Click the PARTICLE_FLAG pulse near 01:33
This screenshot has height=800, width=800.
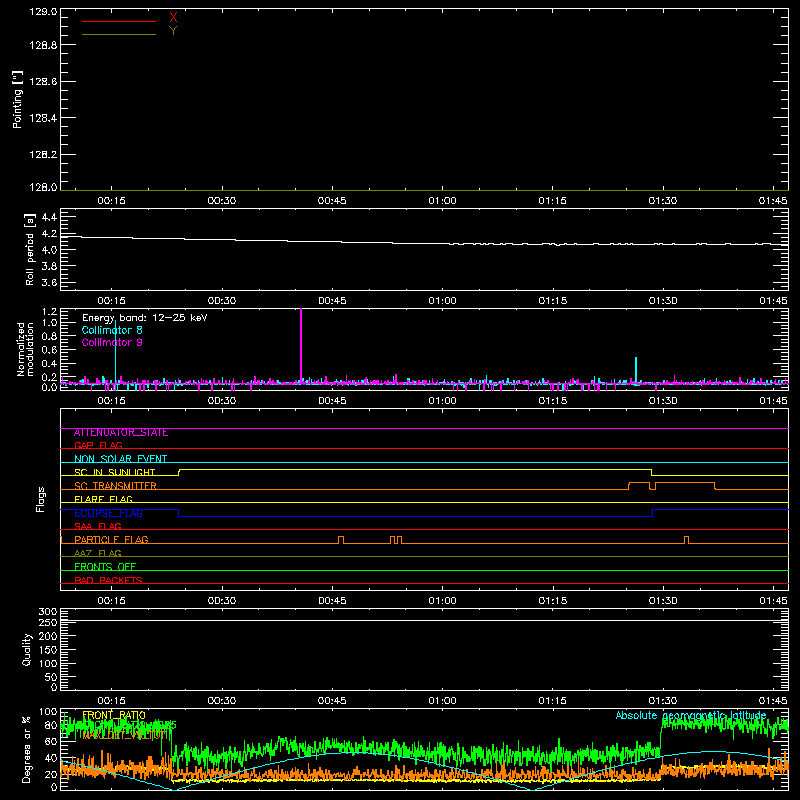(x=686, y=540)
